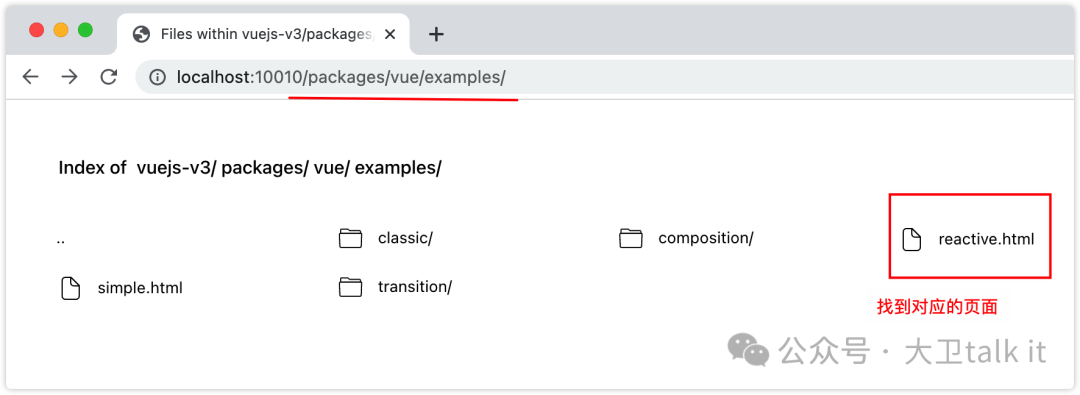This screenshot has height=395, width=1080.
Task: Open the composition/ directory link
Action: (x=706, y=239)
